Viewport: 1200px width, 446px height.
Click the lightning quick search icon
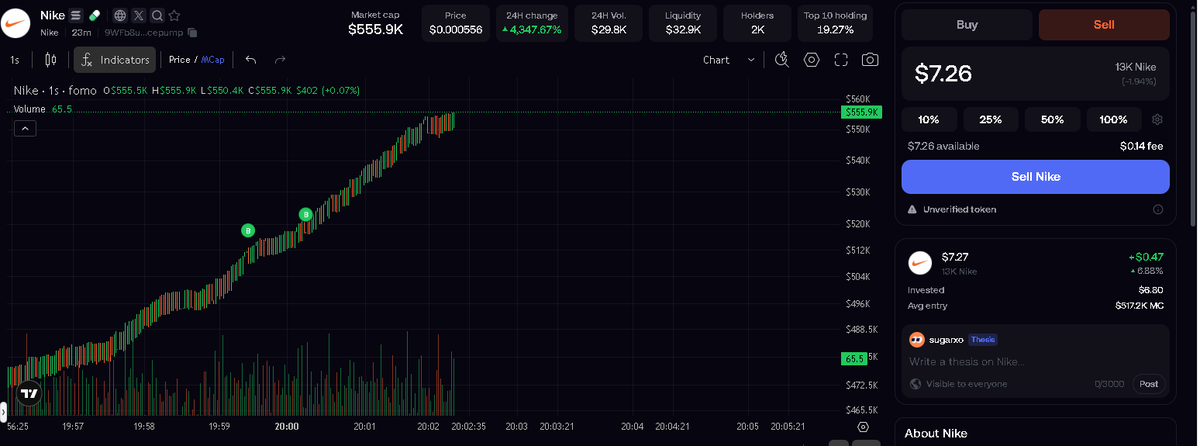point(782,60)
